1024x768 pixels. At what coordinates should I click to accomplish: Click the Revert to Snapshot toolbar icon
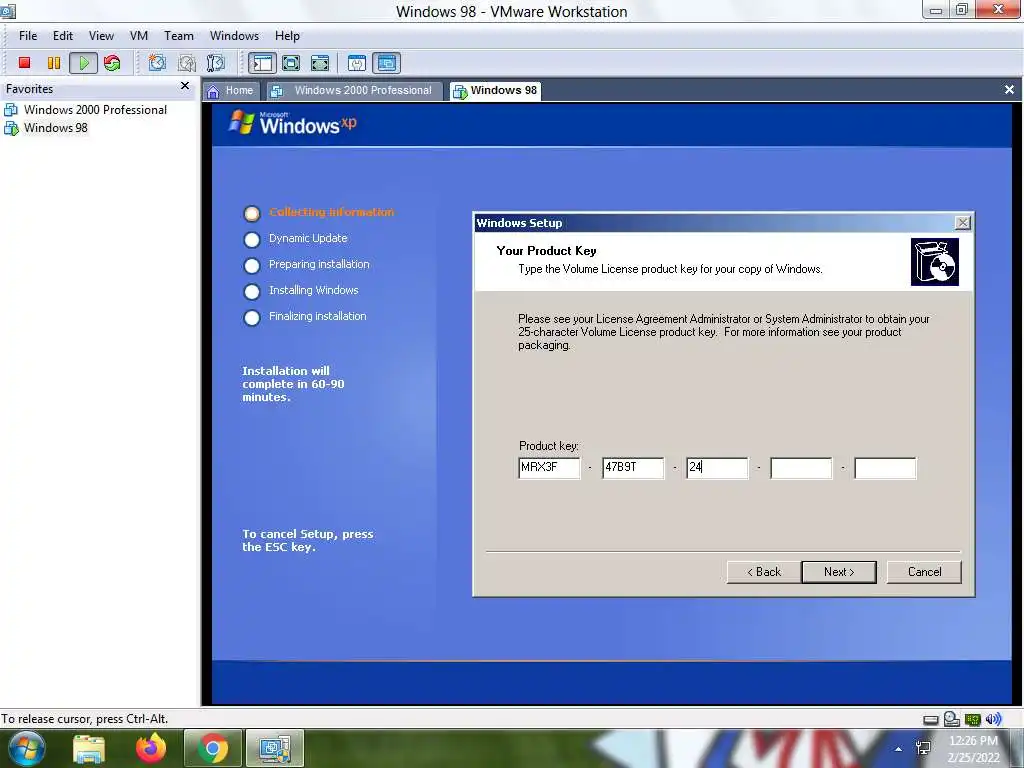[187, 63]
